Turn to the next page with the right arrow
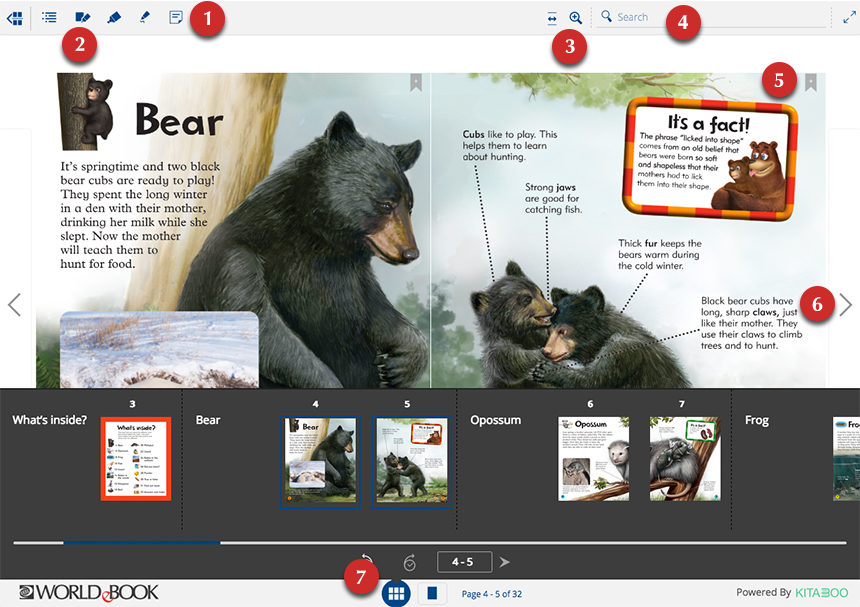 coord(845,304)
